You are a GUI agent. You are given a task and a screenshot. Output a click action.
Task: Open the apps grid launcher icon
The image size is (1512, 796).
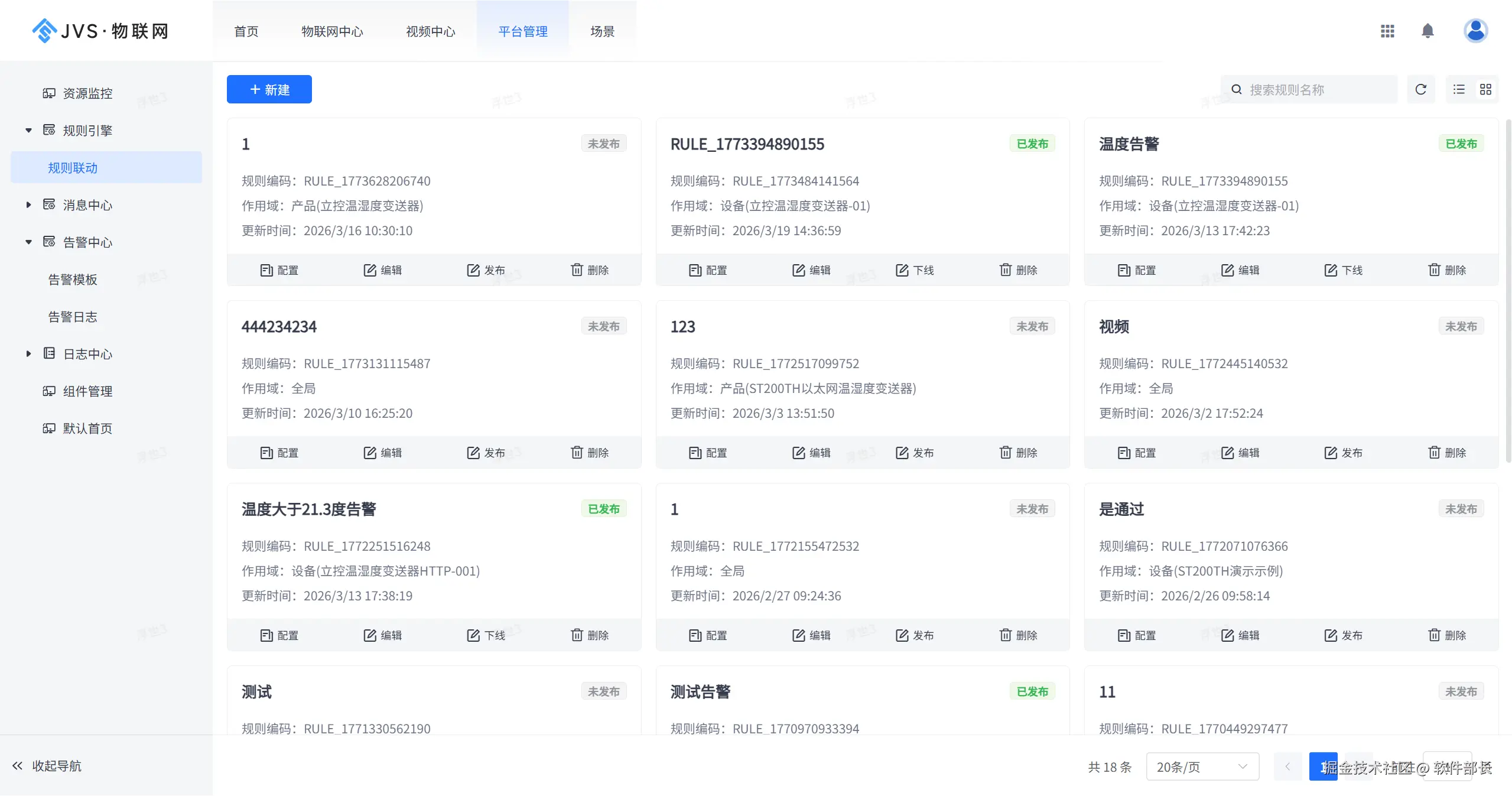click(x=1387, y=31)
